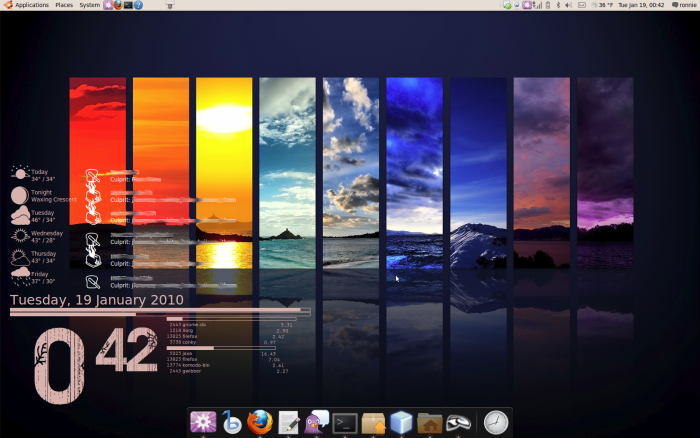Viewport: 700px width, 438px height.
Task: Launch GNOME Do from the dock
Action: [203, 422]
